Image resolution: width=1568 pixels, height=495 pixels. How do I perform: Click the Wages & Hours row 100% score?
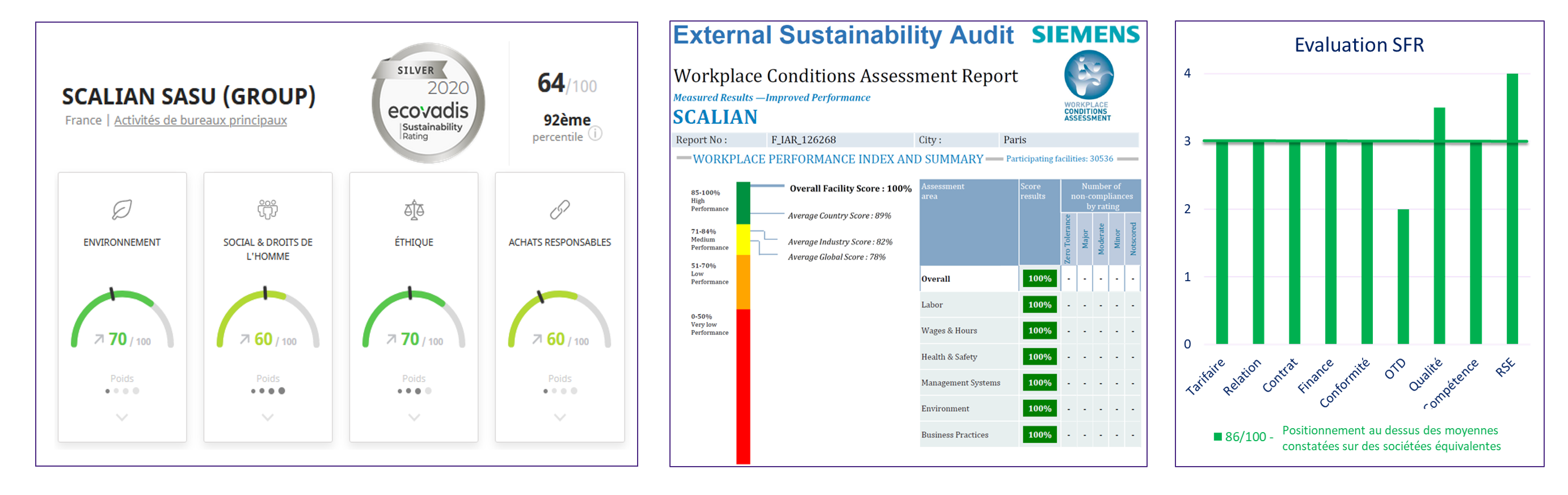pos(1039,331)
